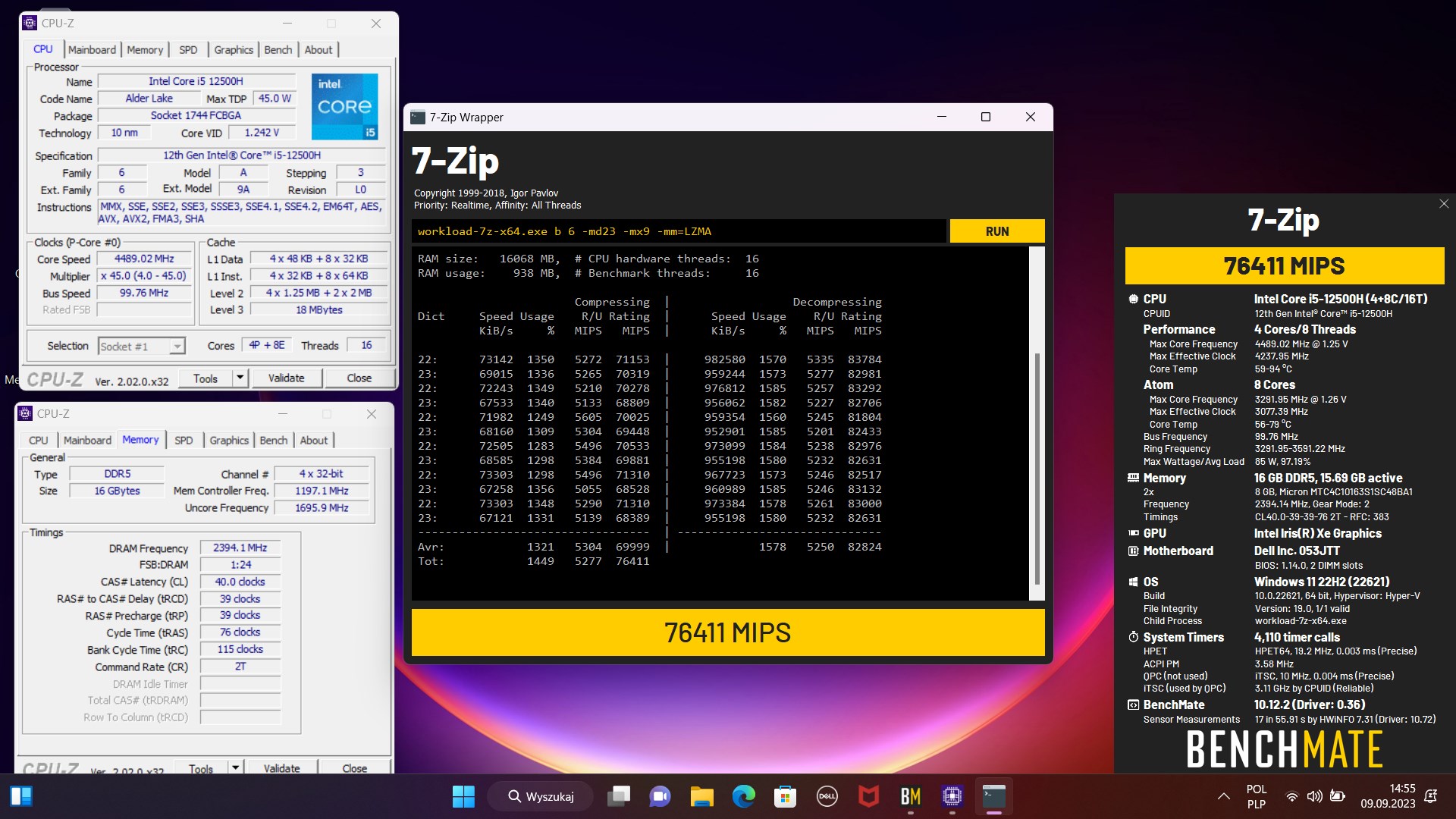Open the SPD tab in the lower CPU-Z window
Screen dimensions: 1456x819
[184, 441]
